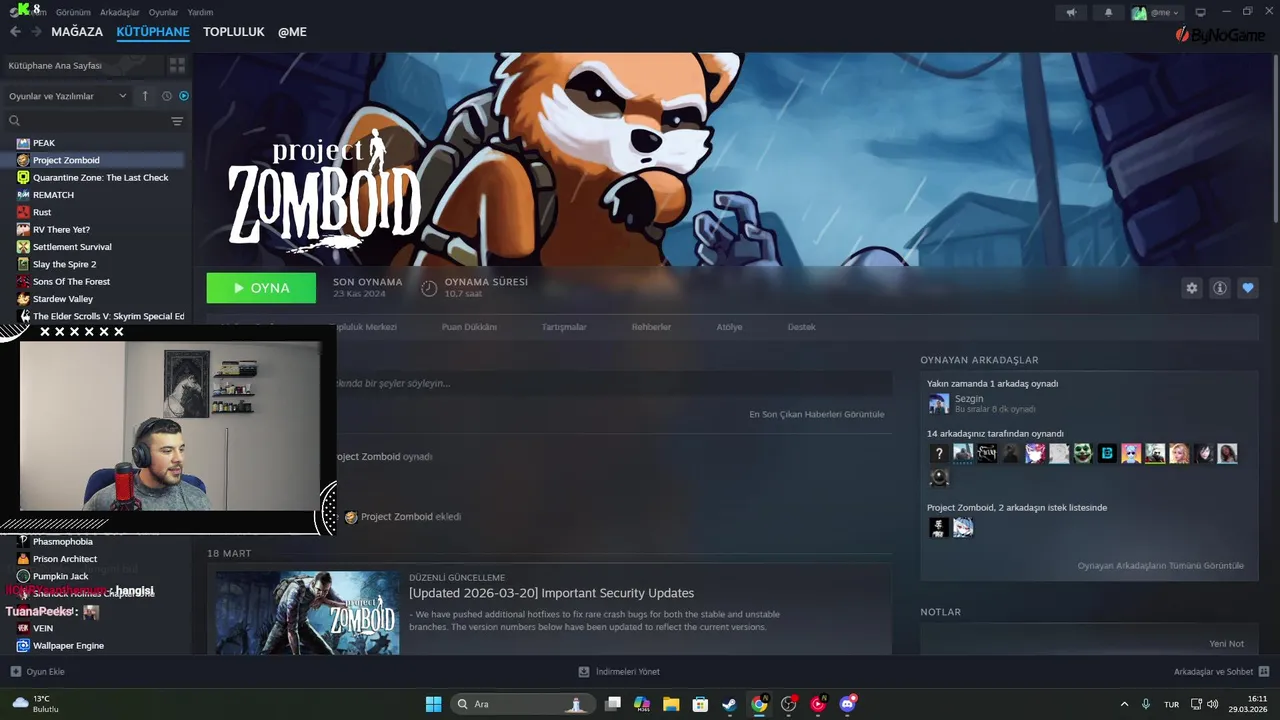Screen dimensions: 1280x720
Task: Filter library by recent activity clock icon
Action: 167,96
